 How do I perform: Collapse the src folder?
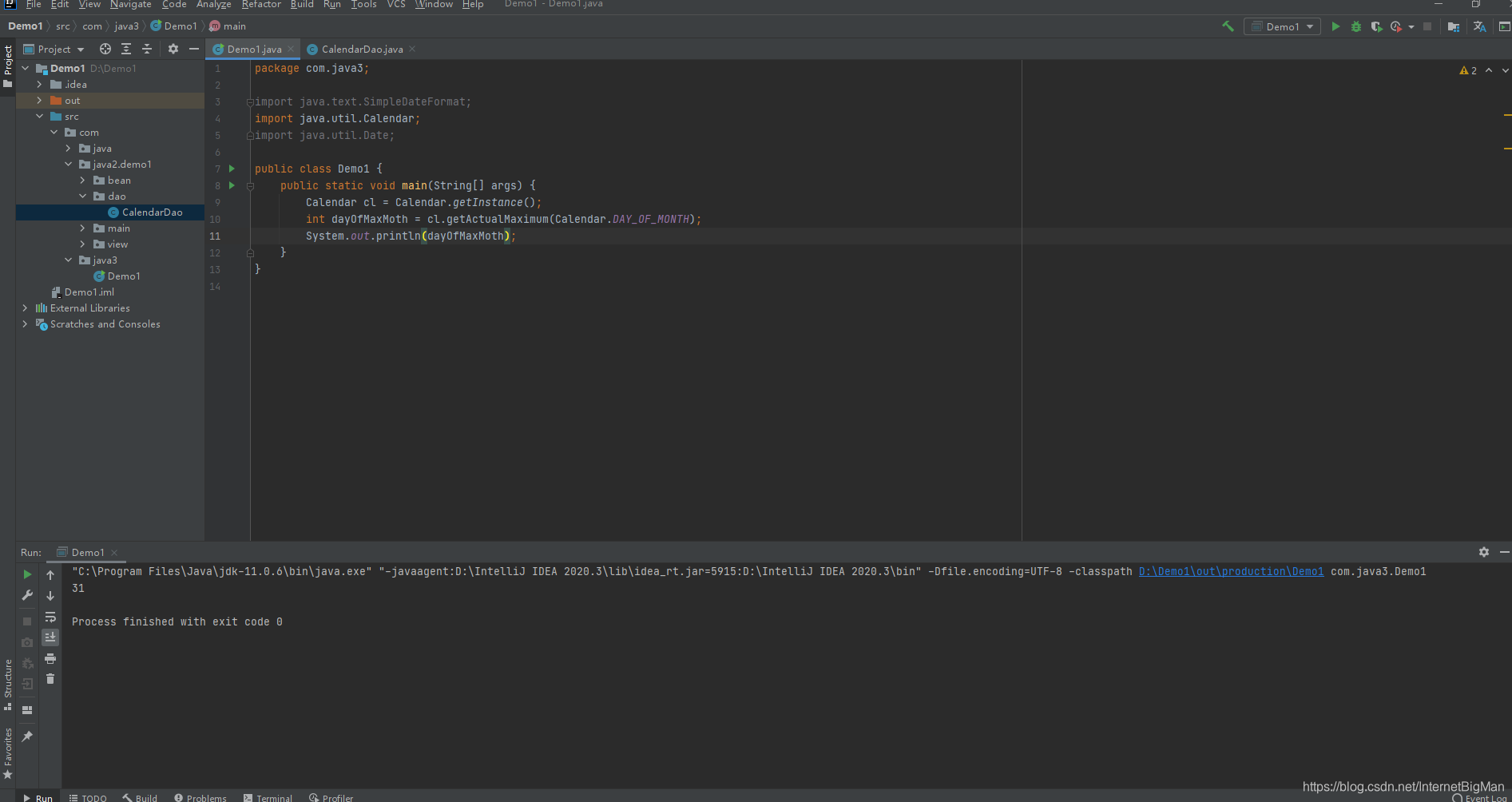[x=39, y=116]
